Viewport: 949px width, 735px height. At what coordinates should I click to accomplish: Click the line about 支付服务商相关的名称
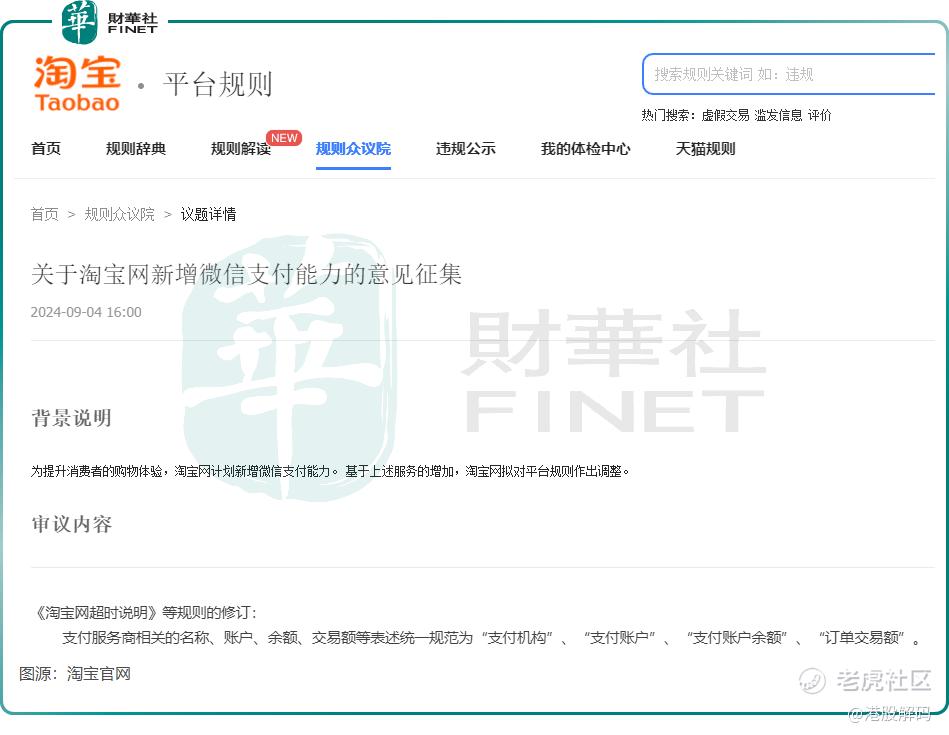[491, 638]
